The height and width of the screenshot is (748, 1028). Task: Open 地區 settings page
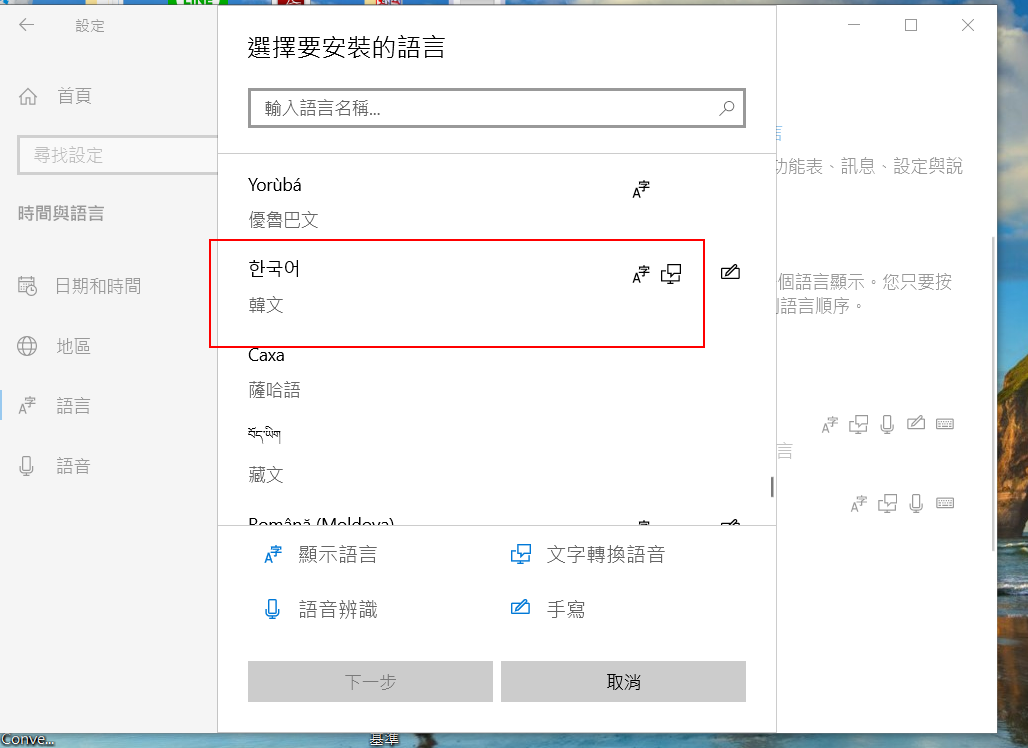point(73,346)
